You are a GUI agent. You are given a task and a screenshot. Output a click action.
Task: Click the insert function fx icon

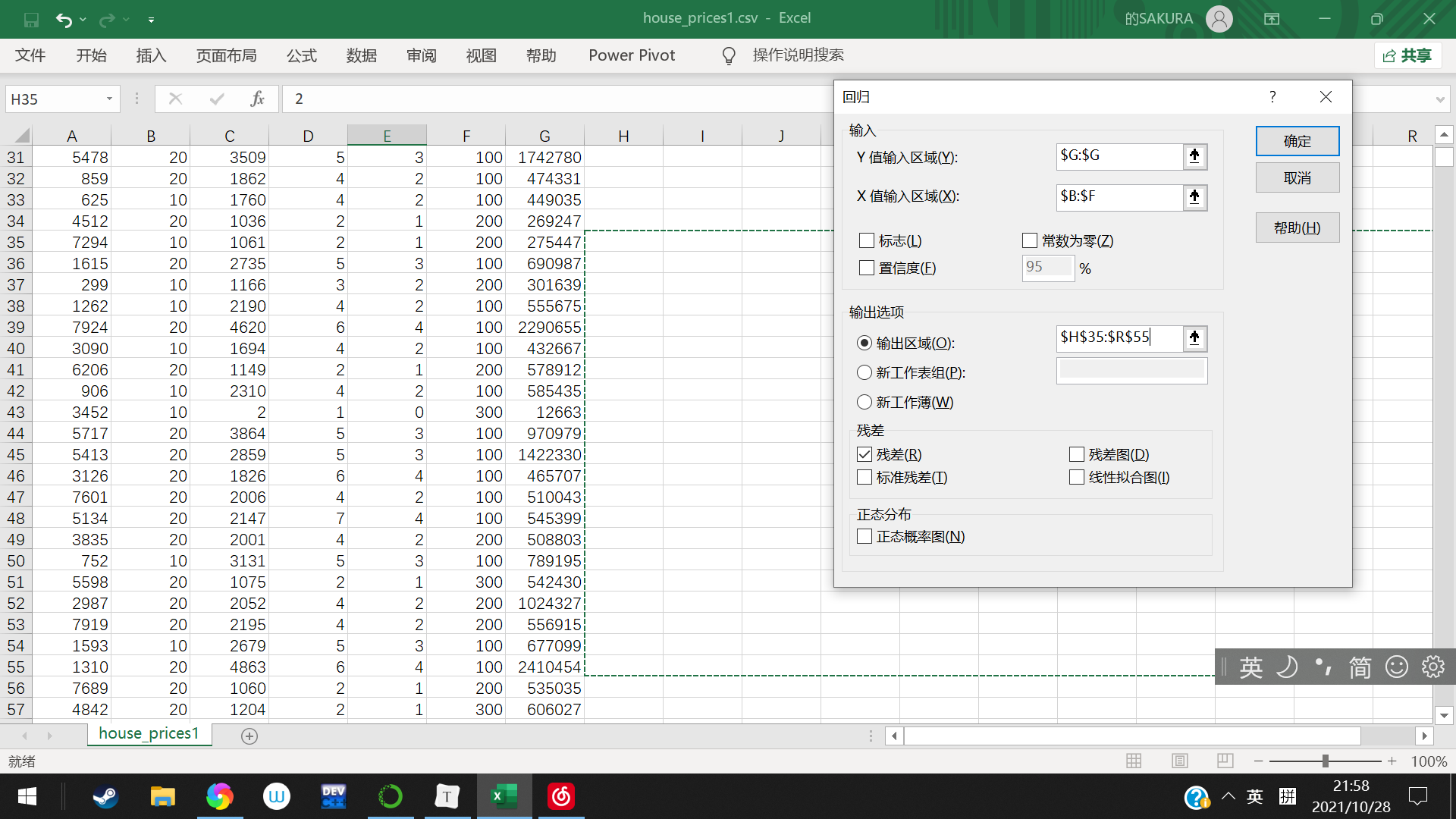click(257, 99)
